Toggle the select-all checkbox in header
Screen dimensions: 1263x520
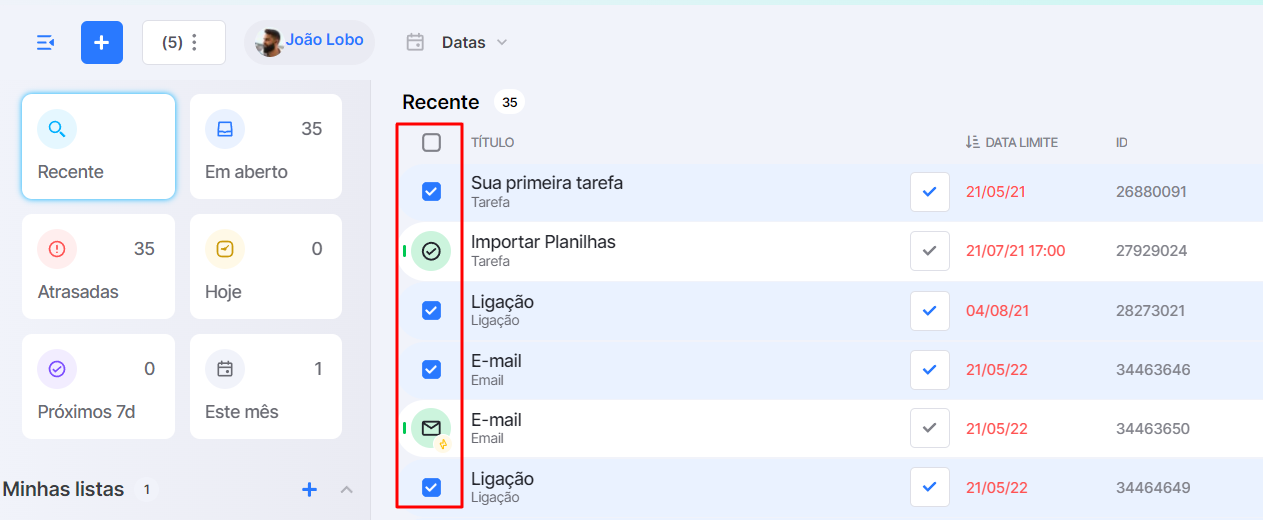431,143
